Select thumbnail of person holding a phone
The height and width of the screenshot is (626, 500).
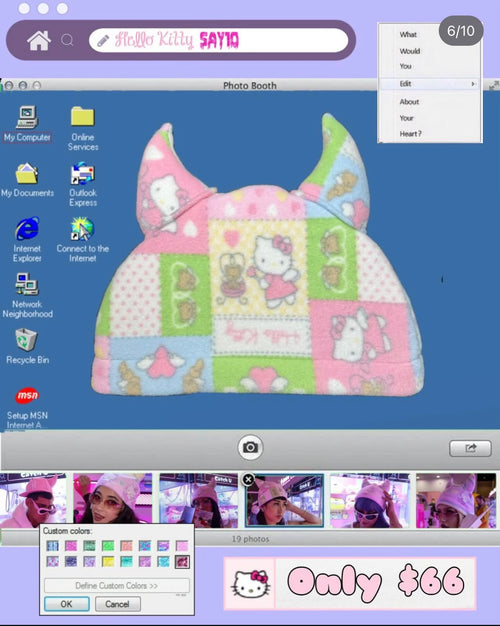[x=198, y=500]
